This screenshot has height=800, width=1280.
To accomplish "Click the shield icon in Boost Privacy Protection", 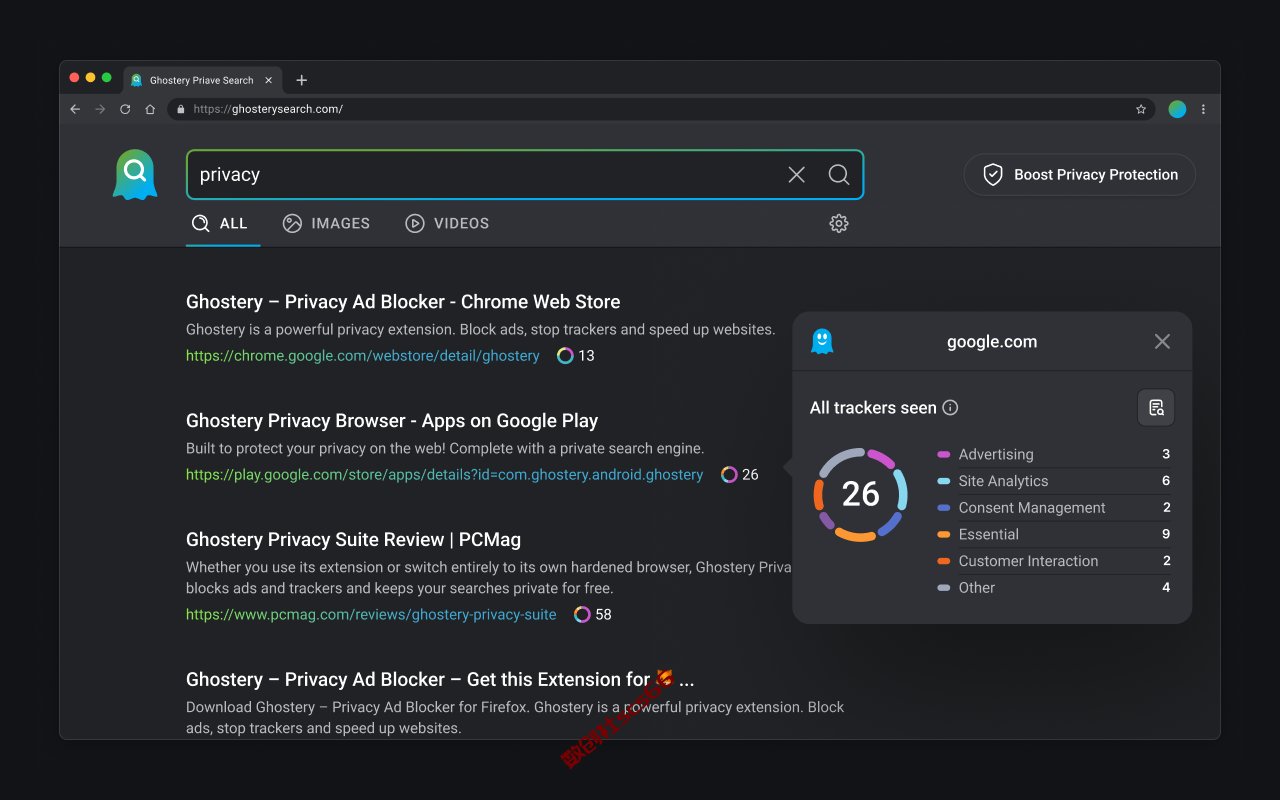I will click(x=993, y=175).
